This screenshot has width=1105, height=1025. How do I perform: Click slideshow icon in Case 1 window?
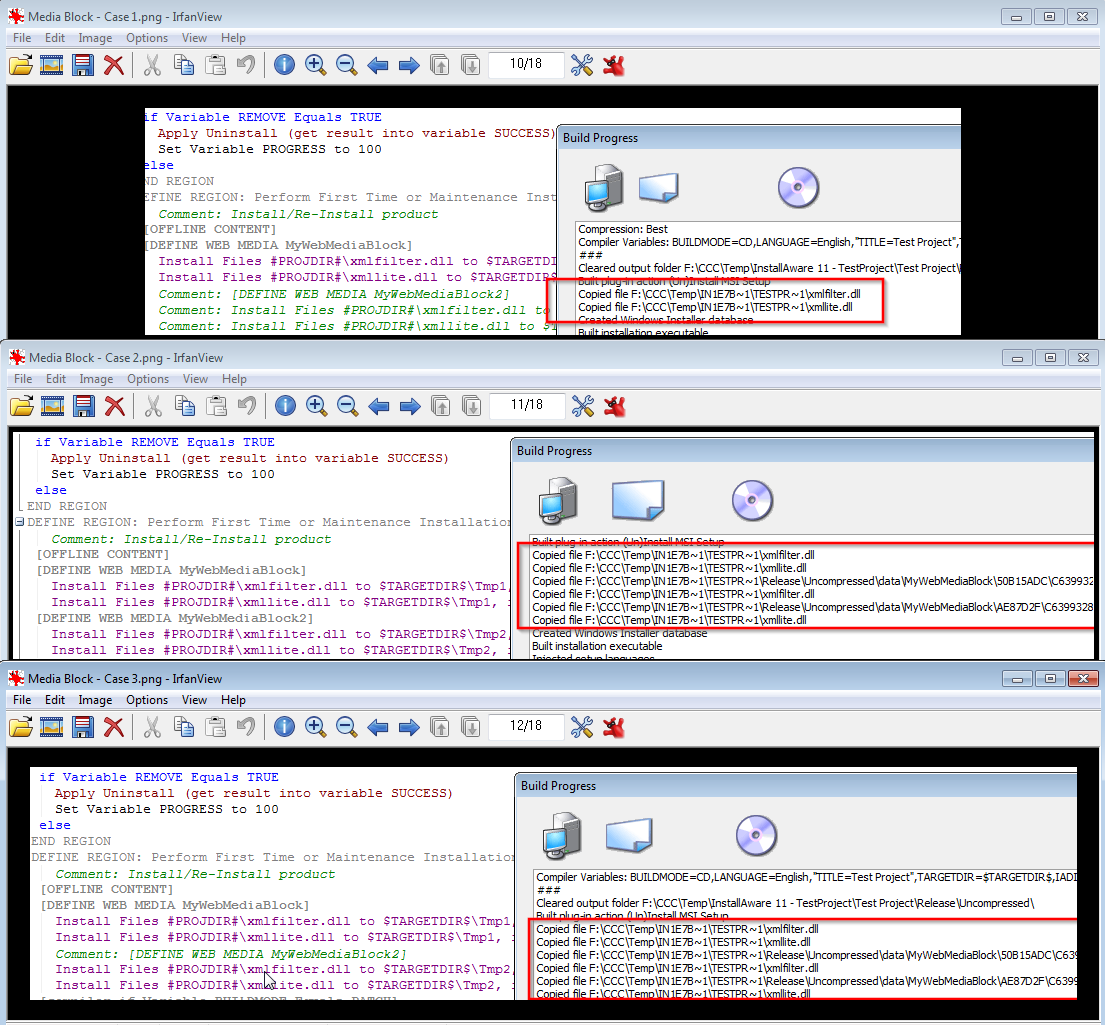click(51, 66)
